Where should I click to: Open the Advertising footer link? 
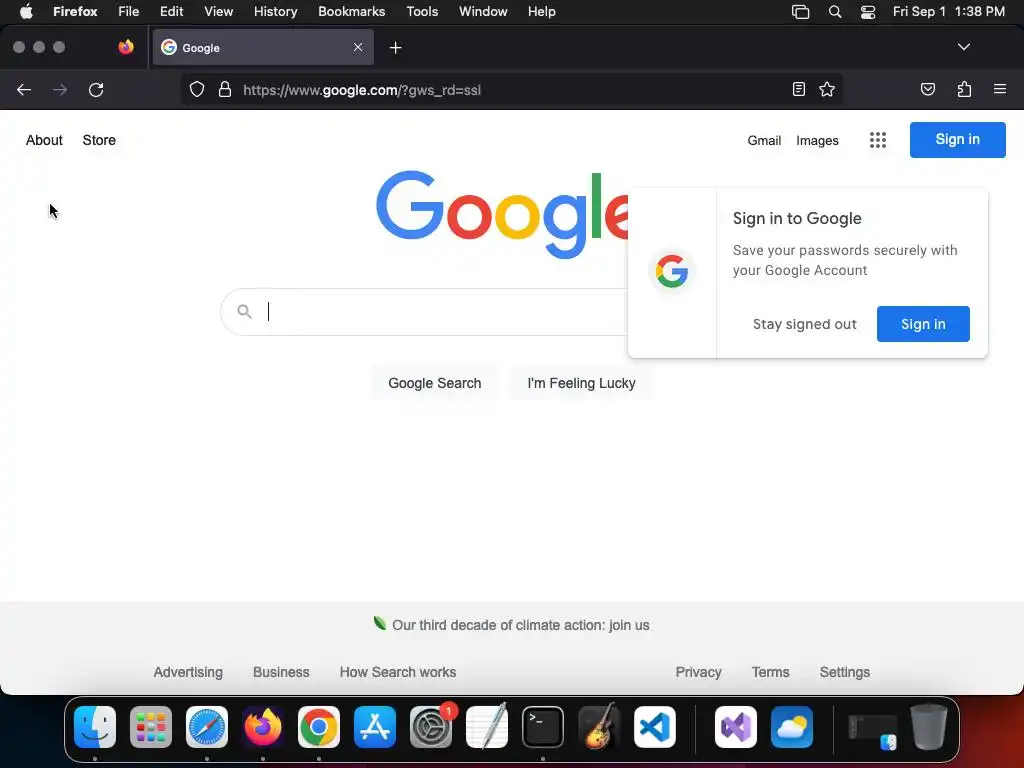(188, 672)
